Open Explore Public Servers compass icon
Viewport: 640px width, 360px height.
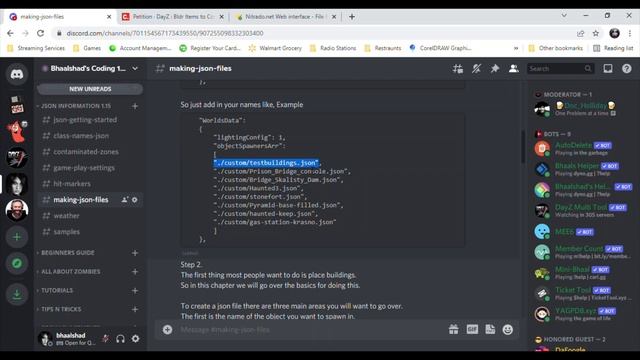point(17,263)
